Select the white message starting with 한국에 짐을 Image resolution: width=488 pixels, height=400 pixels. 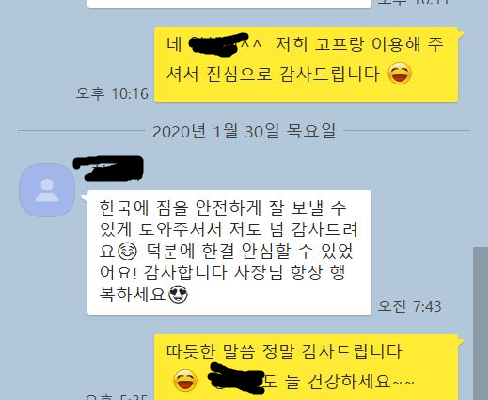click(x=229, y=252)
